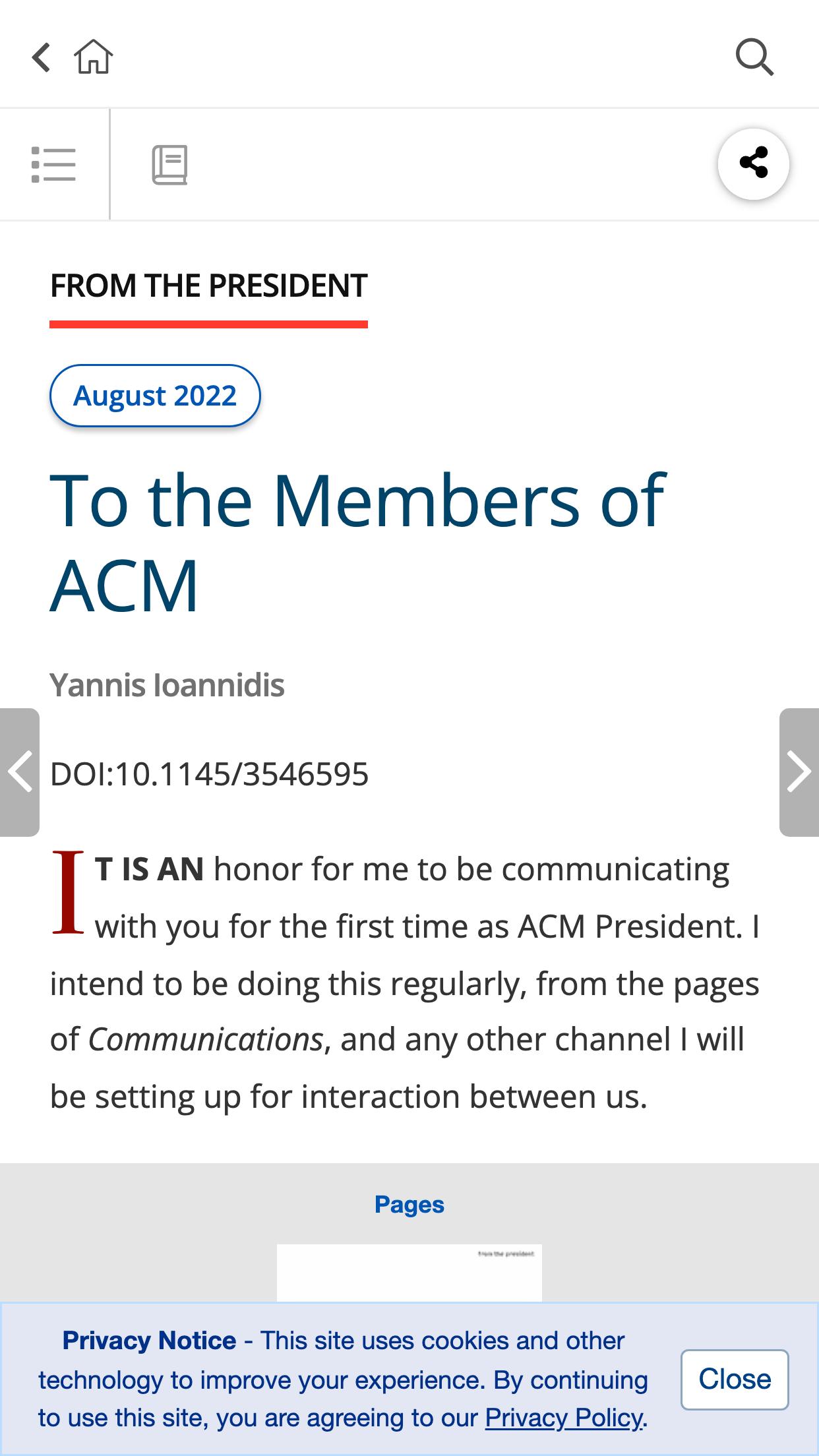Go to the home page icon
Screen dimensions: 819x1456
[x=94, y=57]
